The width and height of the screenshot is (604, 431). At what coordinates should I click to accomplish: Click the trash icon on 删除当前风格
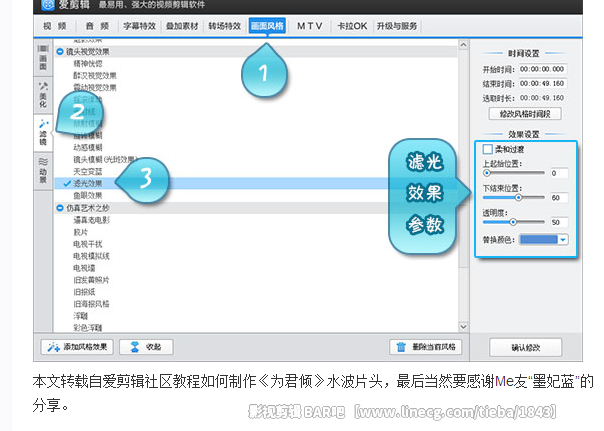tap(401, 347)
